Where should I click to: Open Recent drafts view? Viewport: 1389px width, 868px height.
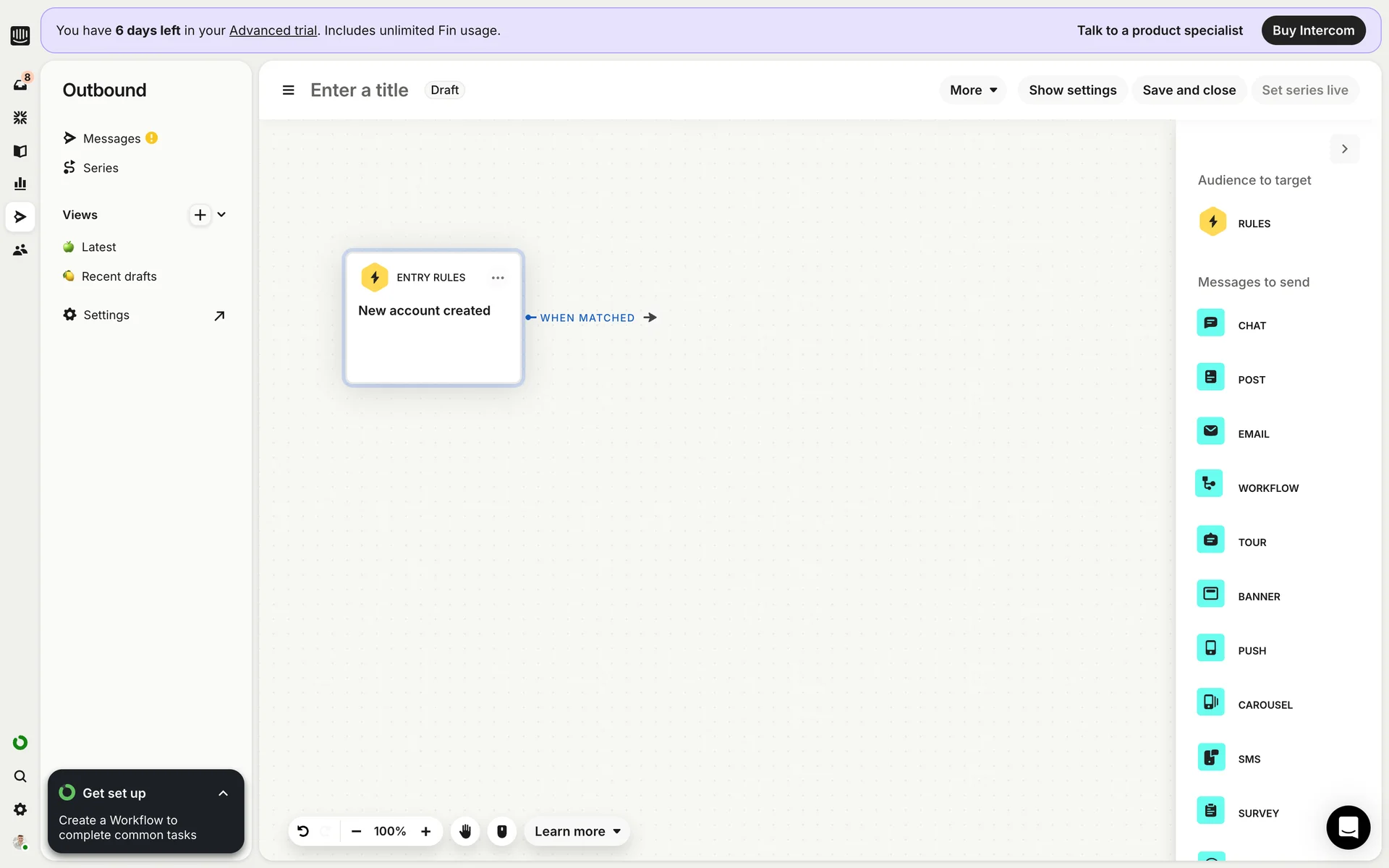pos(119,276)
